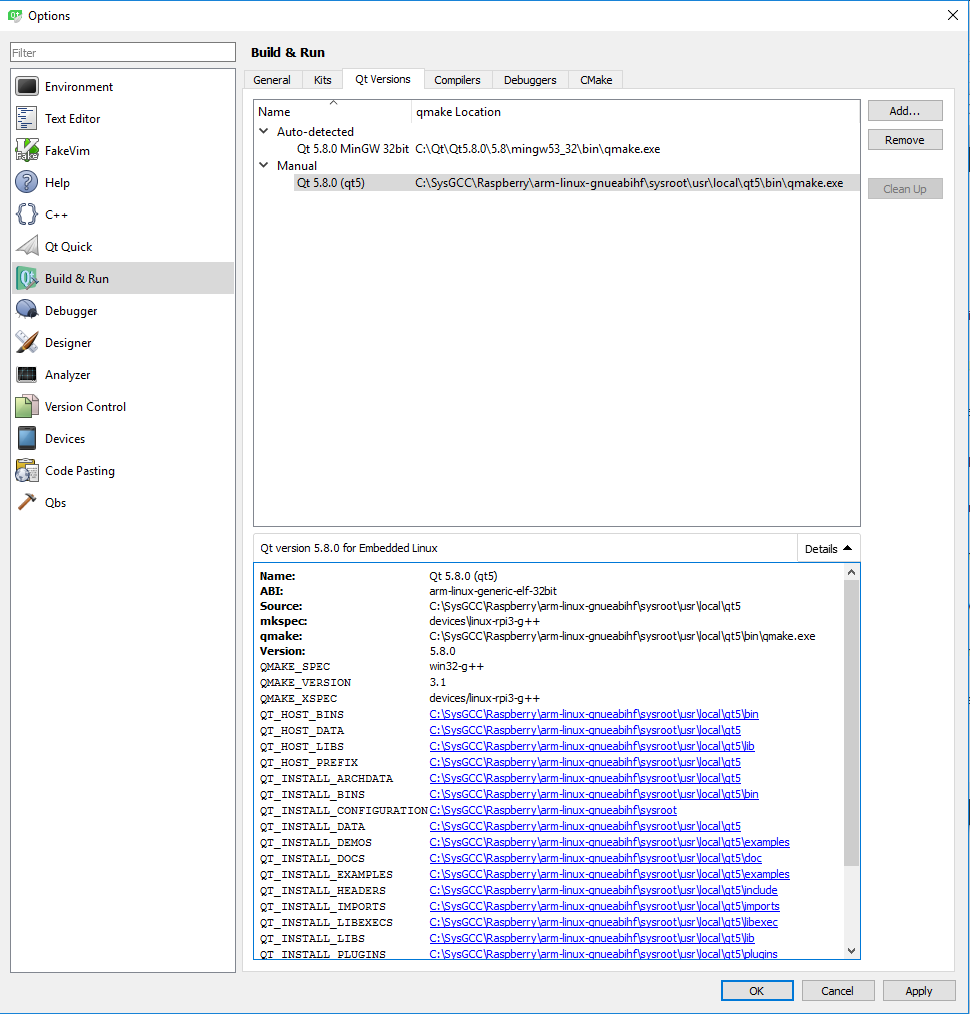The width and height of the screenshot is (970, 1014).
Task: Click the QMAKE_SPEC value win32-g++
Action: (457, 666)
